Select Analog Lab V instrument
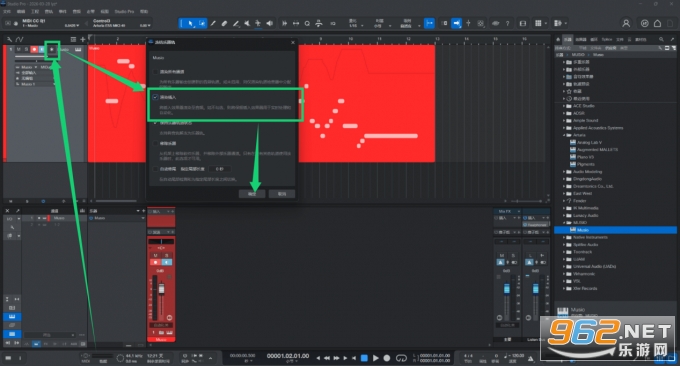The image size is (680, 366). 588,142
